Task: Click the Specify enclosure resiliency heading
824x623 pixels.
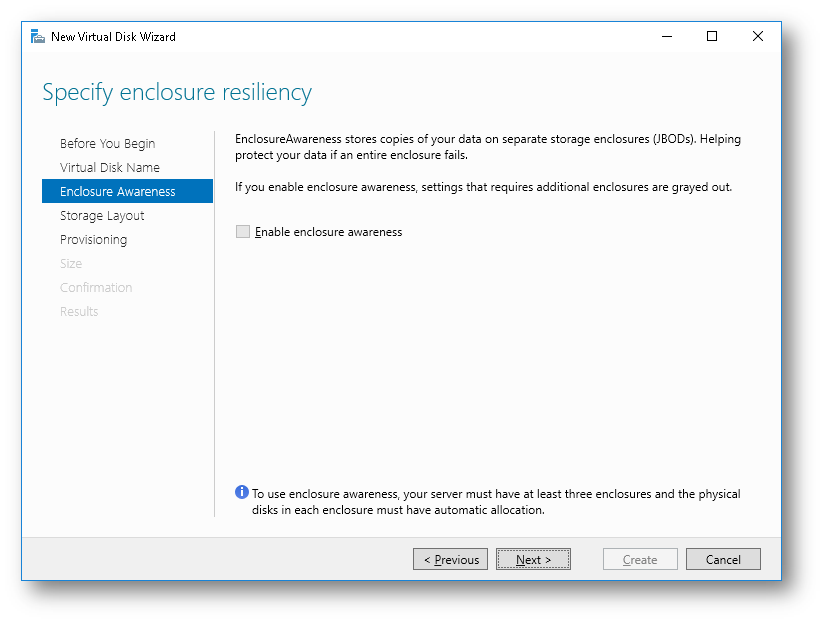Action: coord(177,93)
